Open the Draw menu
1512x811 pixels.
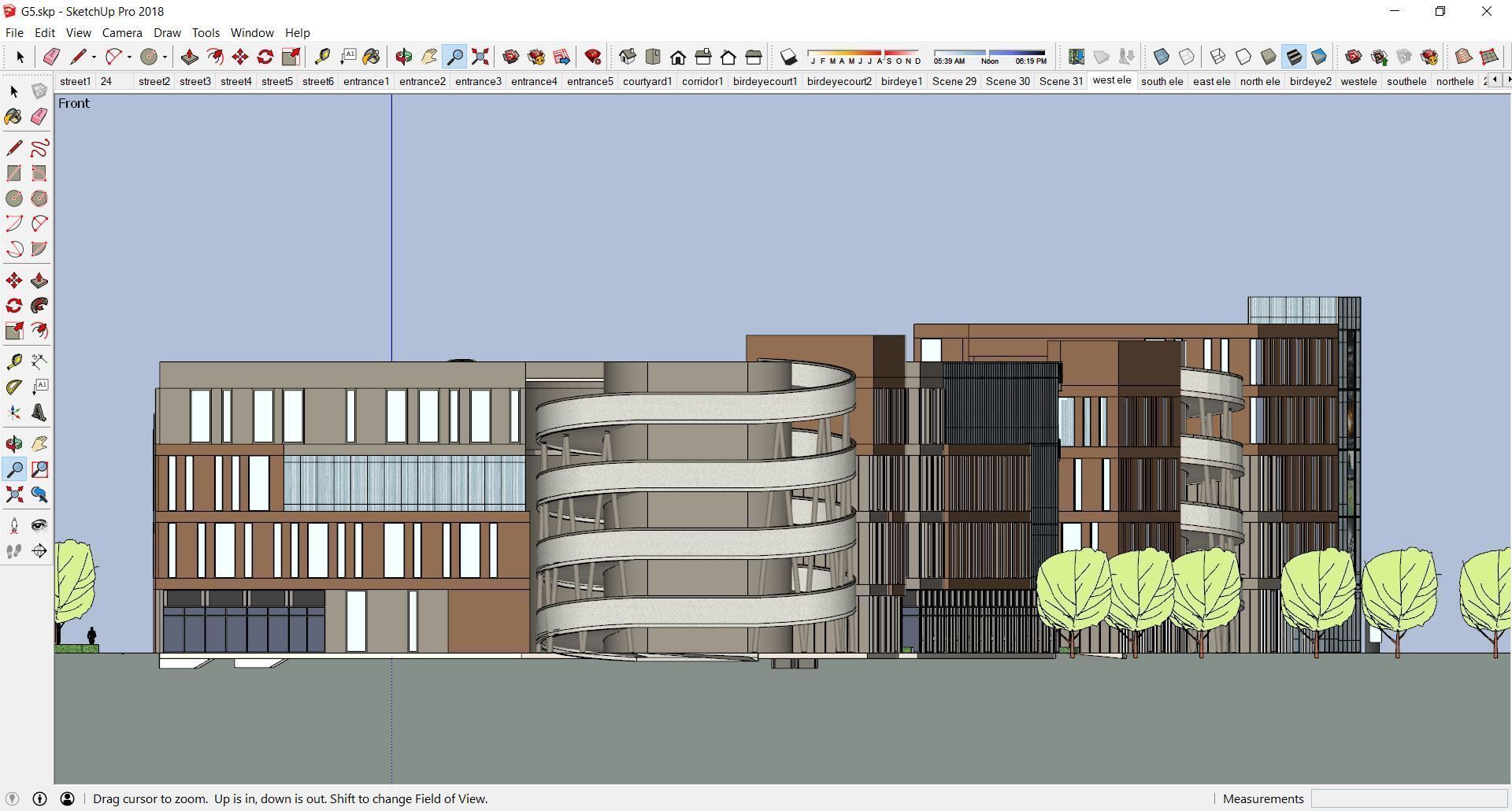click(167, 32)
